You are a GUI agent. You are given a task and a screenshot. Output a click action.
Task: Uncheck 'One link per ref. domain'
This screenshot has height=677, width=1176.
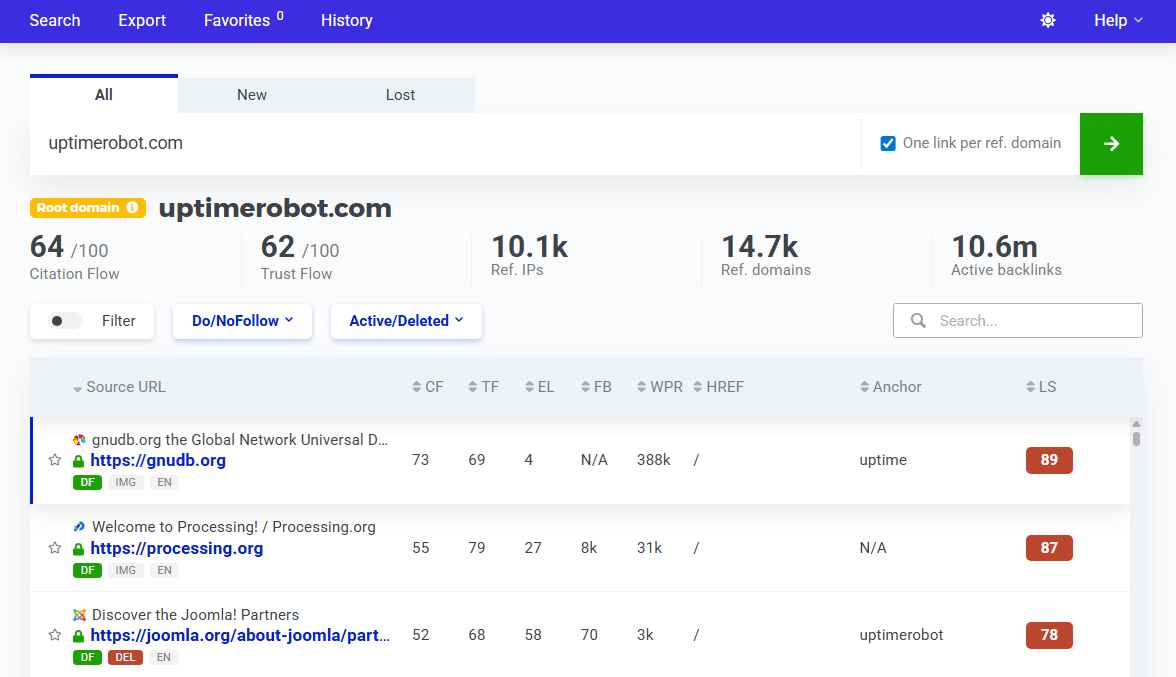(888, 143)
